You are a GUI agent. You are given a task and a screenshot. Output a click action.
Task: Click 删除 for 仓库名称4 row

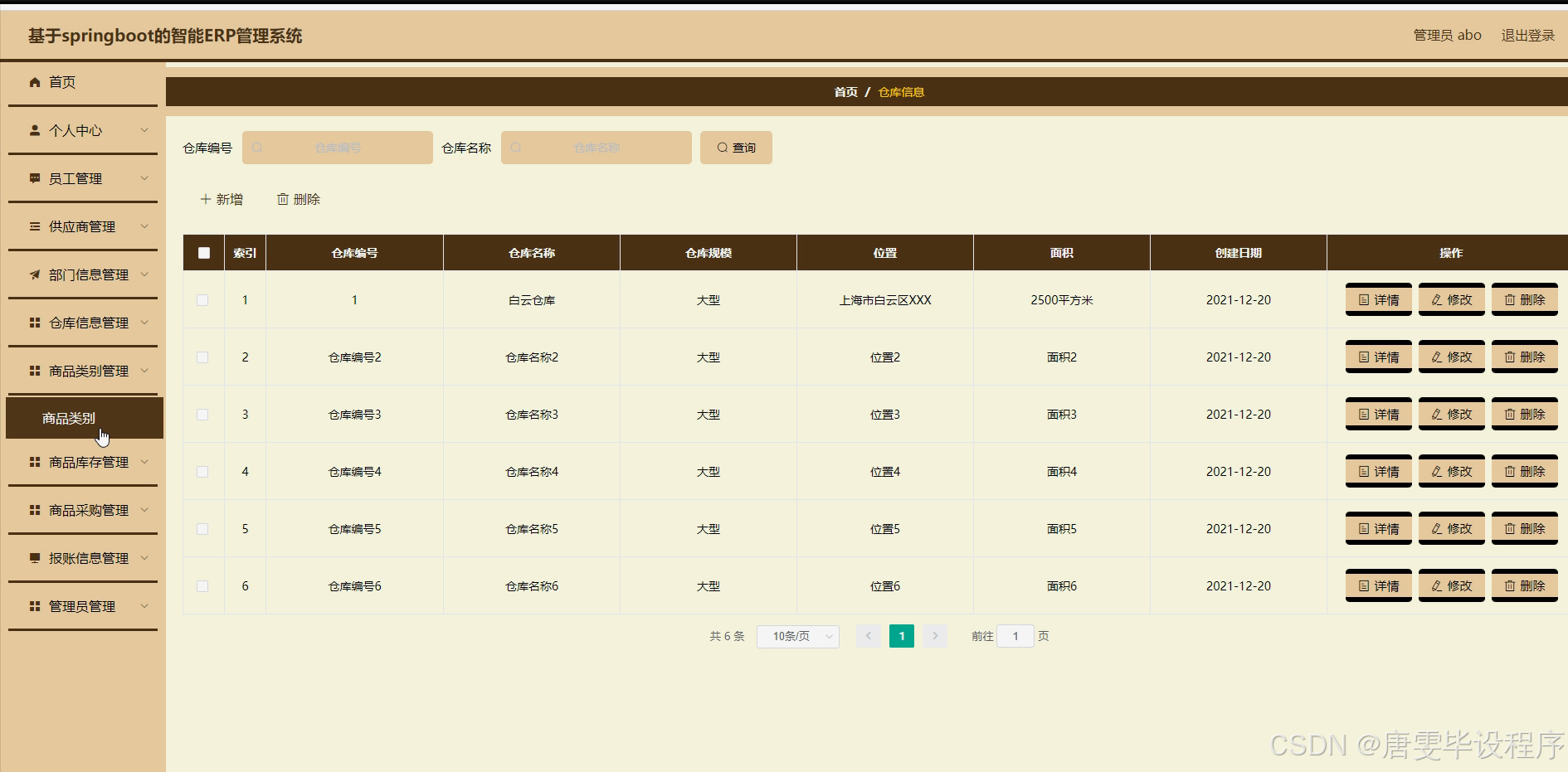point(1525,471)
